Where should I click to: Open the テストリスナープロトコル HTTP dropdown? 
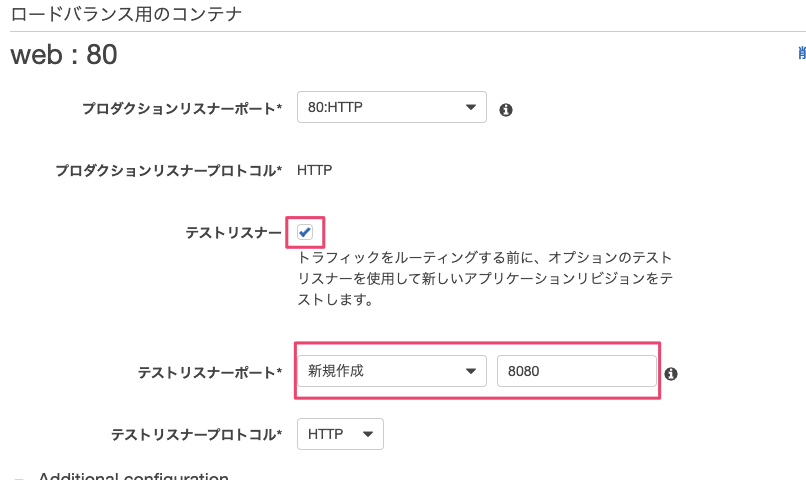[x=340, y=434]
